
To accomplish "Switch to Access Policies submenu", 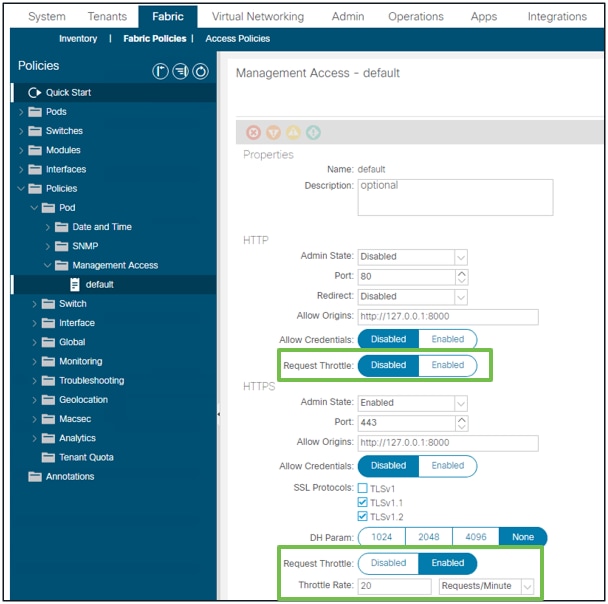I will (238, 39).
